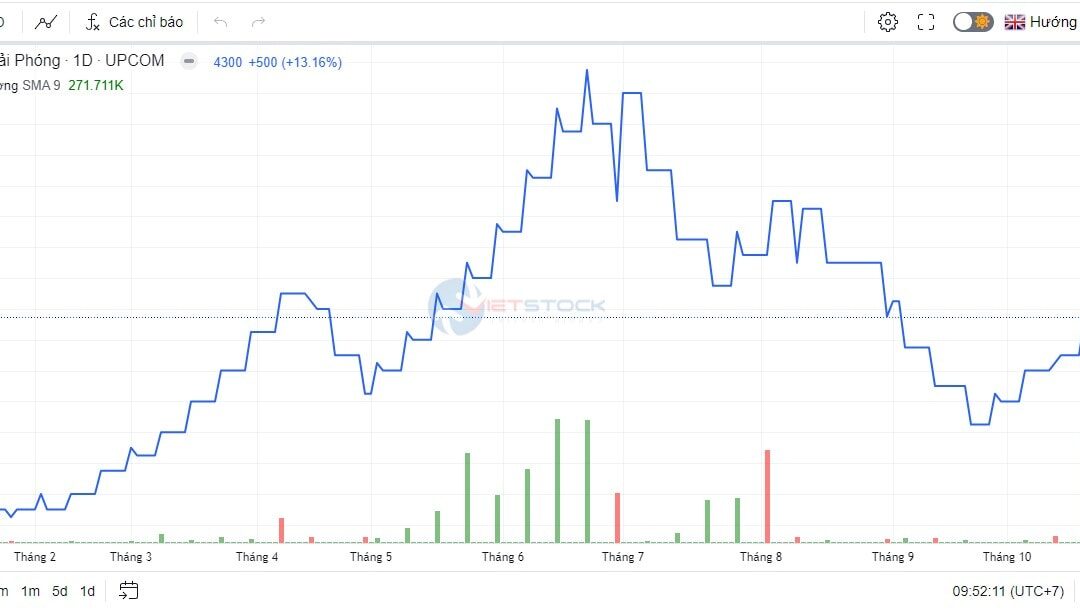The height and width of the screenshot is (610, 1080).
Task: Collapse the legend minus button
Action: [x=189, y=61]
